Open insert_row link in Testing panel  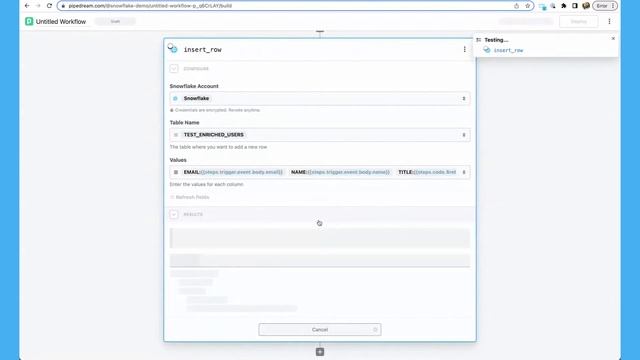tap(508, 50)
